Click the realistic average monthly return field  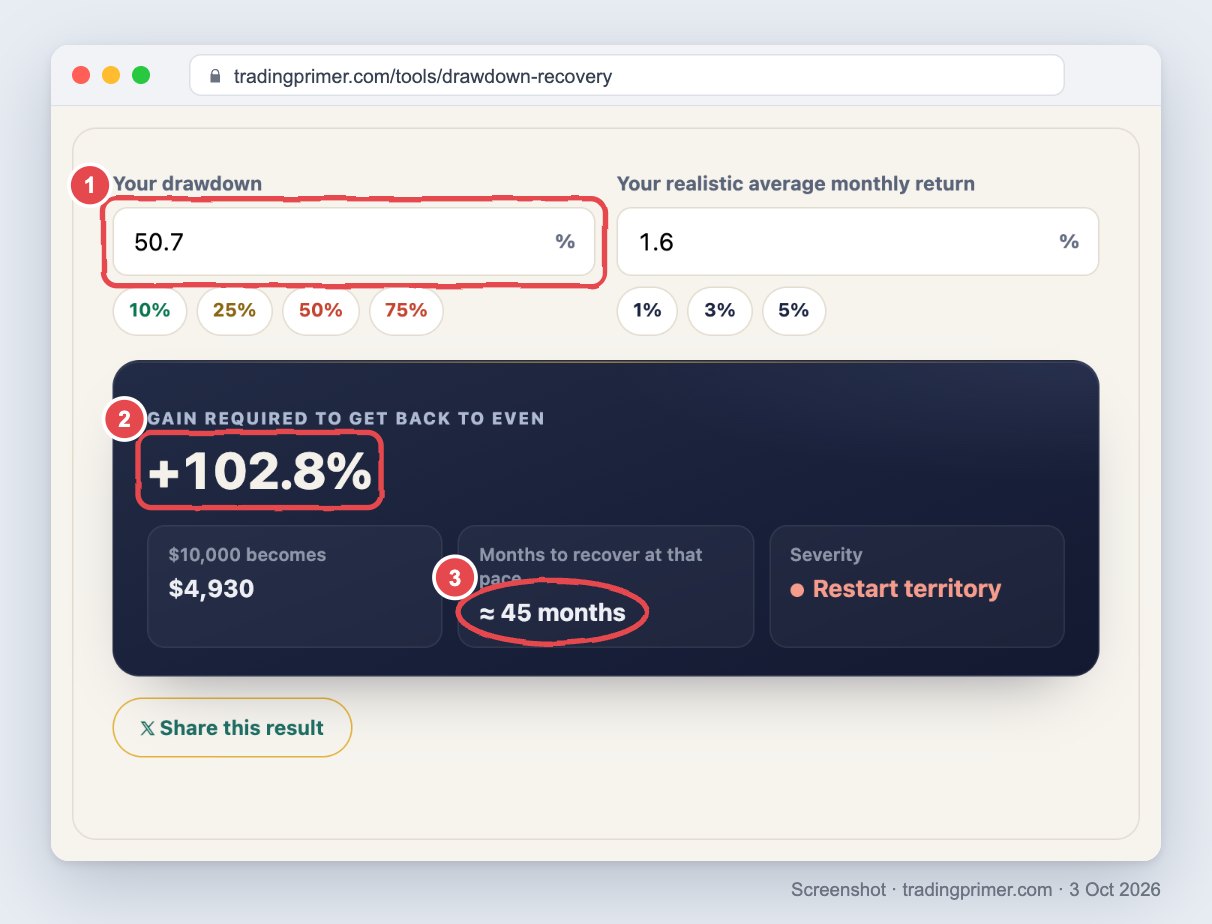pyautogui.click(x=857, y=241)
